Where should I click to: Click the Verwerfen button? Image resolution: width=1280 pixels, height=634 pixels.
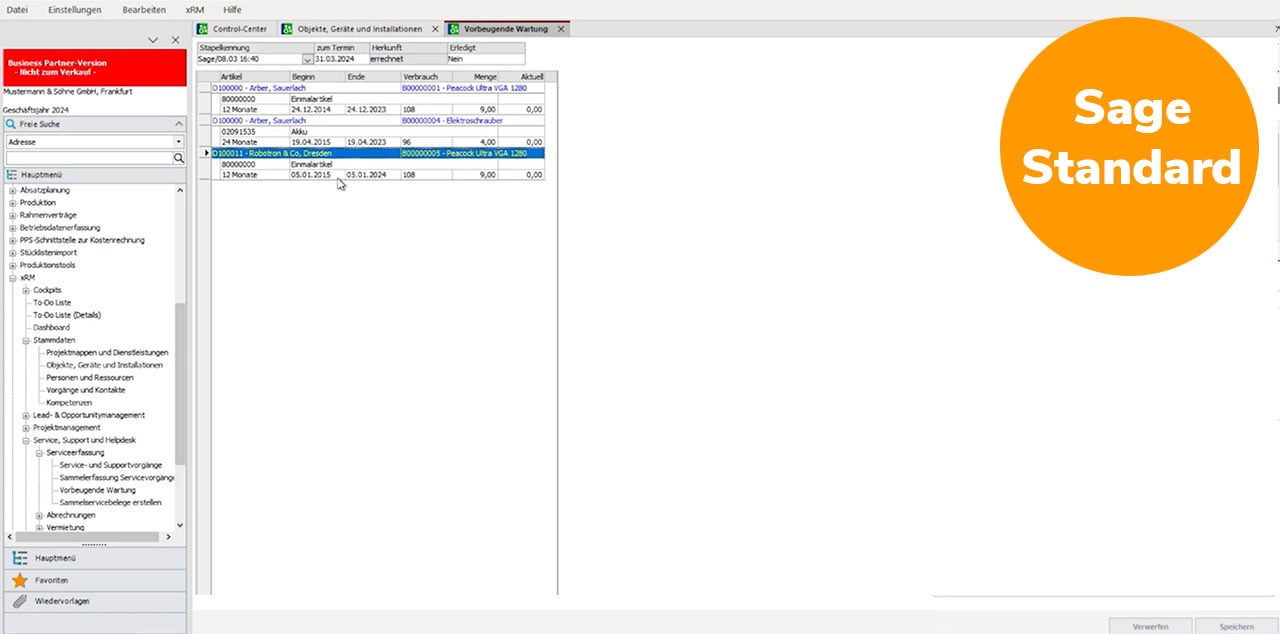tap(1151, 626)
